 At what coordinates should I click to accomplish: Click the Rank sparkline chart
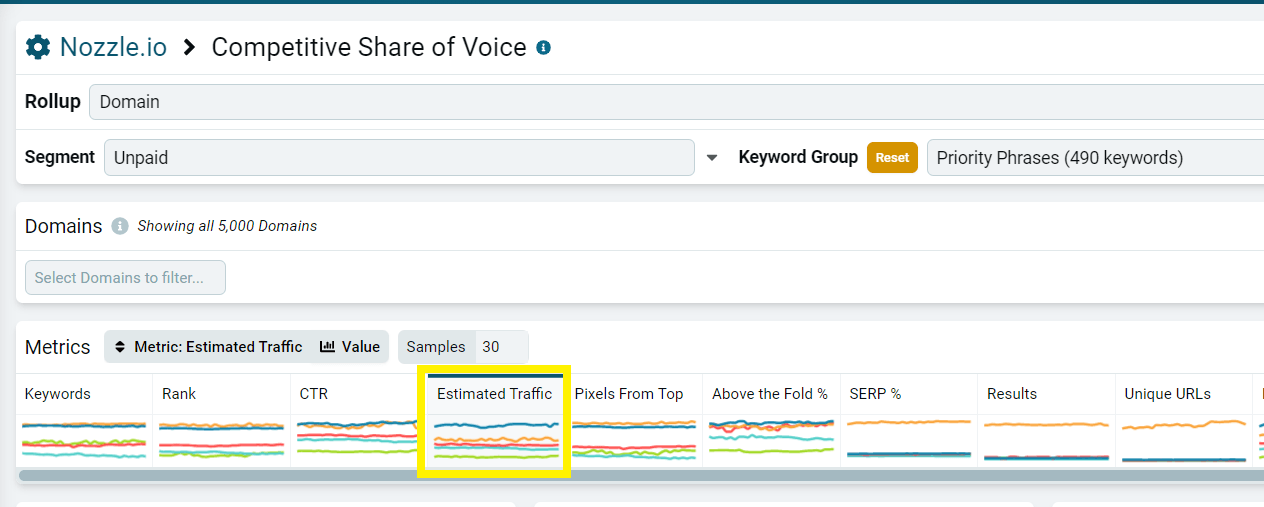pos(221,440)
